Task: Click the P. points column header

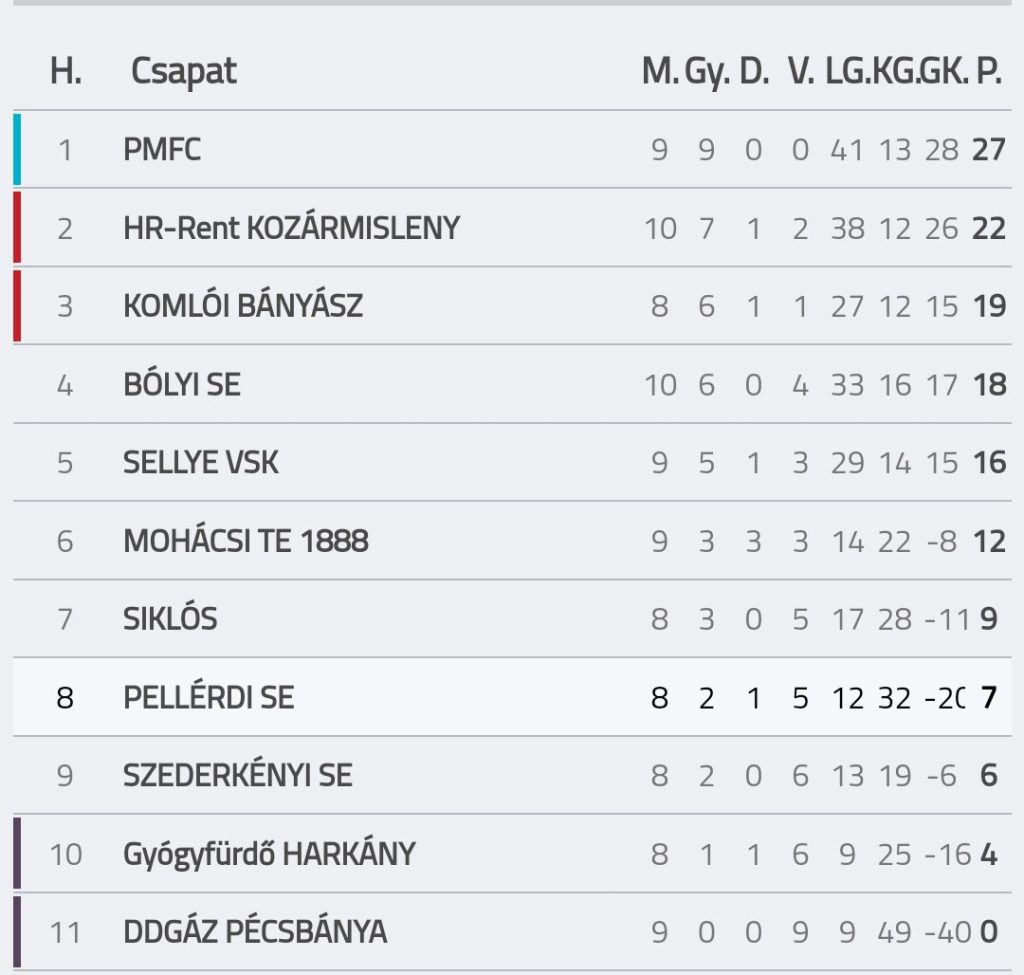Action: click(988, 72)
